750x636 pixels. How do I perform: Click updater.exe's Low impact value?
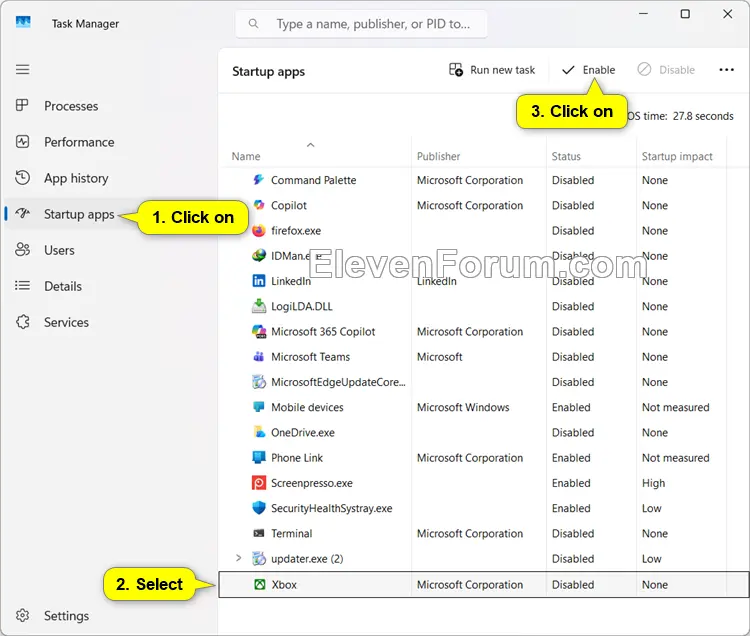651,559
